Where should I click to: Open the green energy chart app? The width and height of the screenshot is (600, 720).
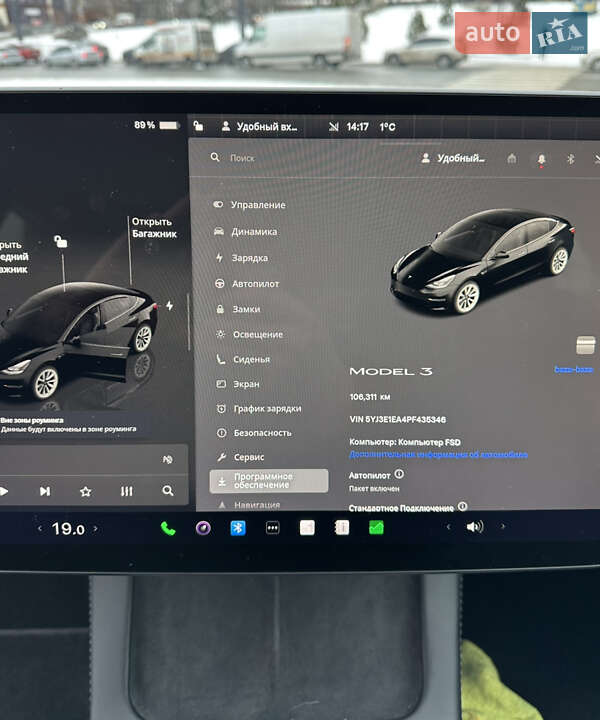pos(376,528)
